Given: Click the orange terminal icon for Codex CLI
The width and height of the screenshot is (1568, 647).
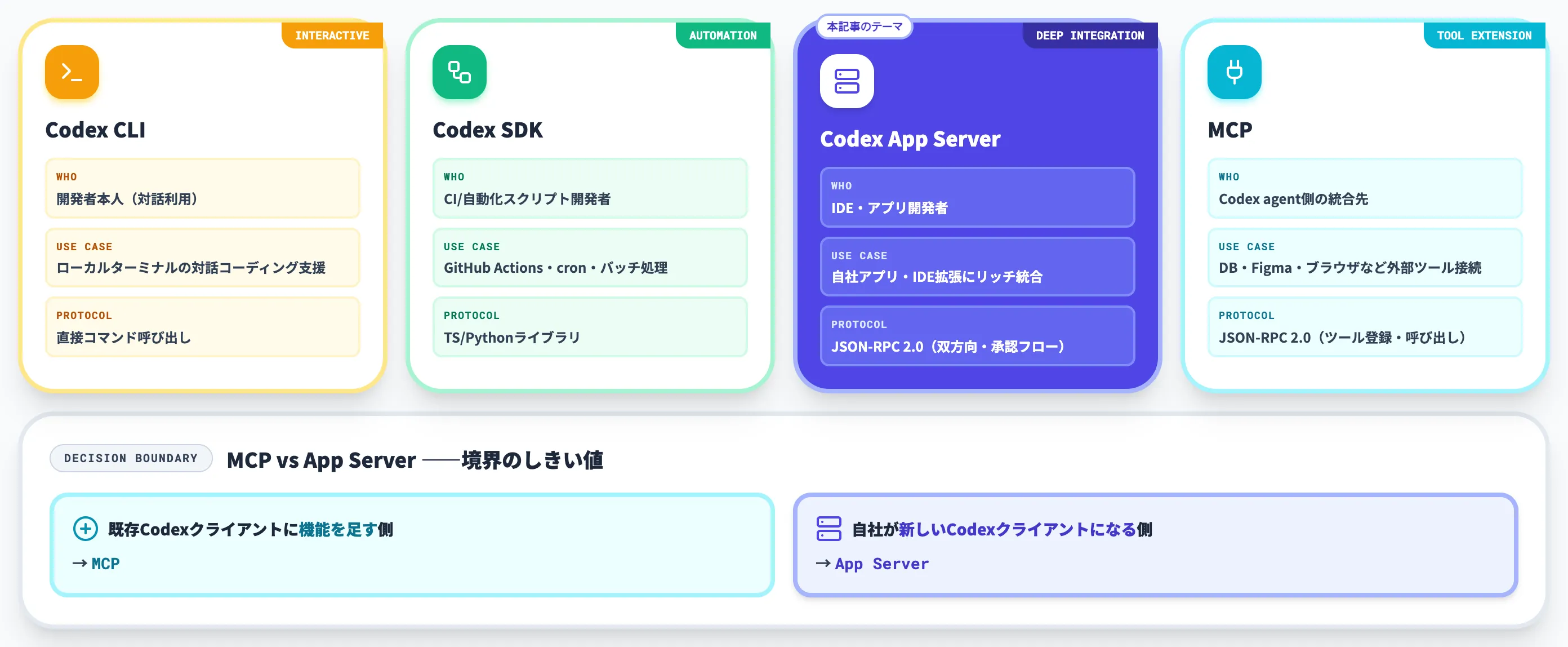Looking at the screenshot, I should tap(72, 72).
